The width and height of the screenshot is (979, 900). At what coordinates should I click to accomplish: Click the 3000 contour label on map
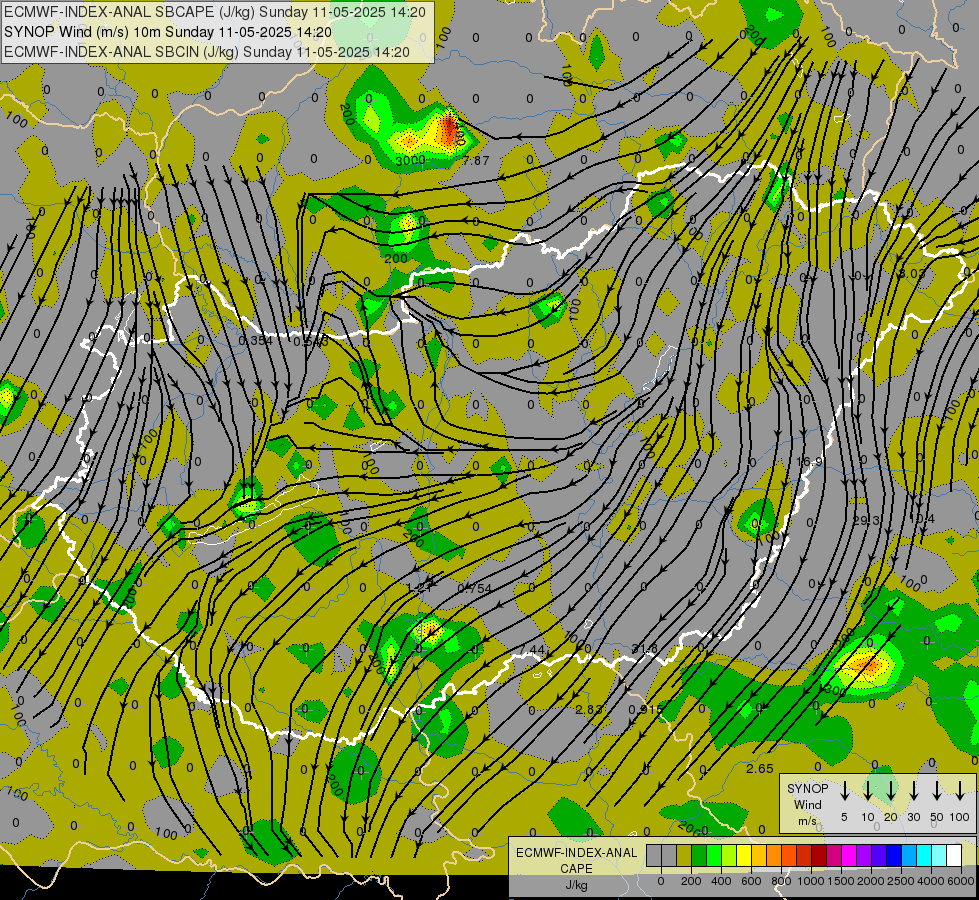click(x=410, y=161)
